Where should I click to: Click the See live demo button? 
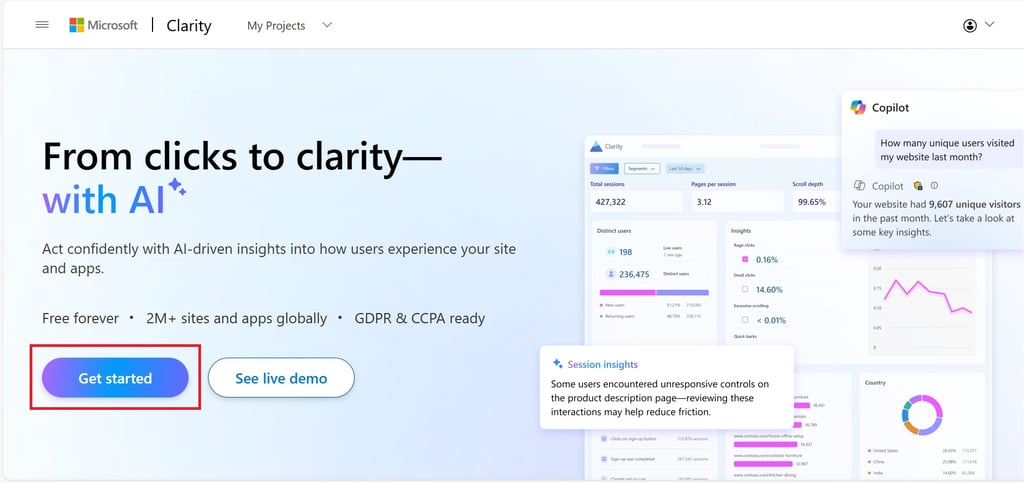pos(281,378)
